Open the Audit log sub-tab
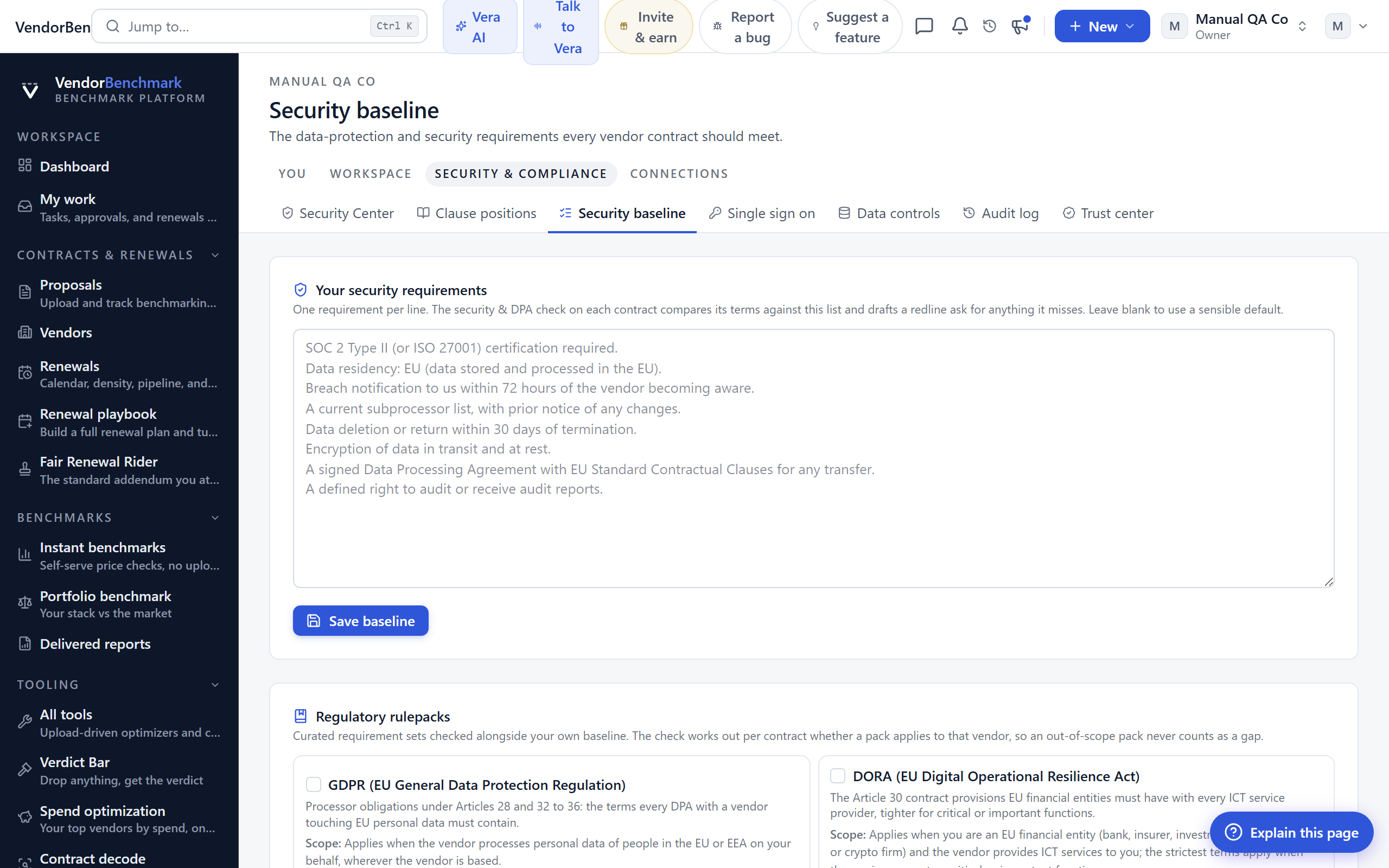The height and width of the screenshot is (868, 1389). pyautogui.click(x=1001, y=213)
